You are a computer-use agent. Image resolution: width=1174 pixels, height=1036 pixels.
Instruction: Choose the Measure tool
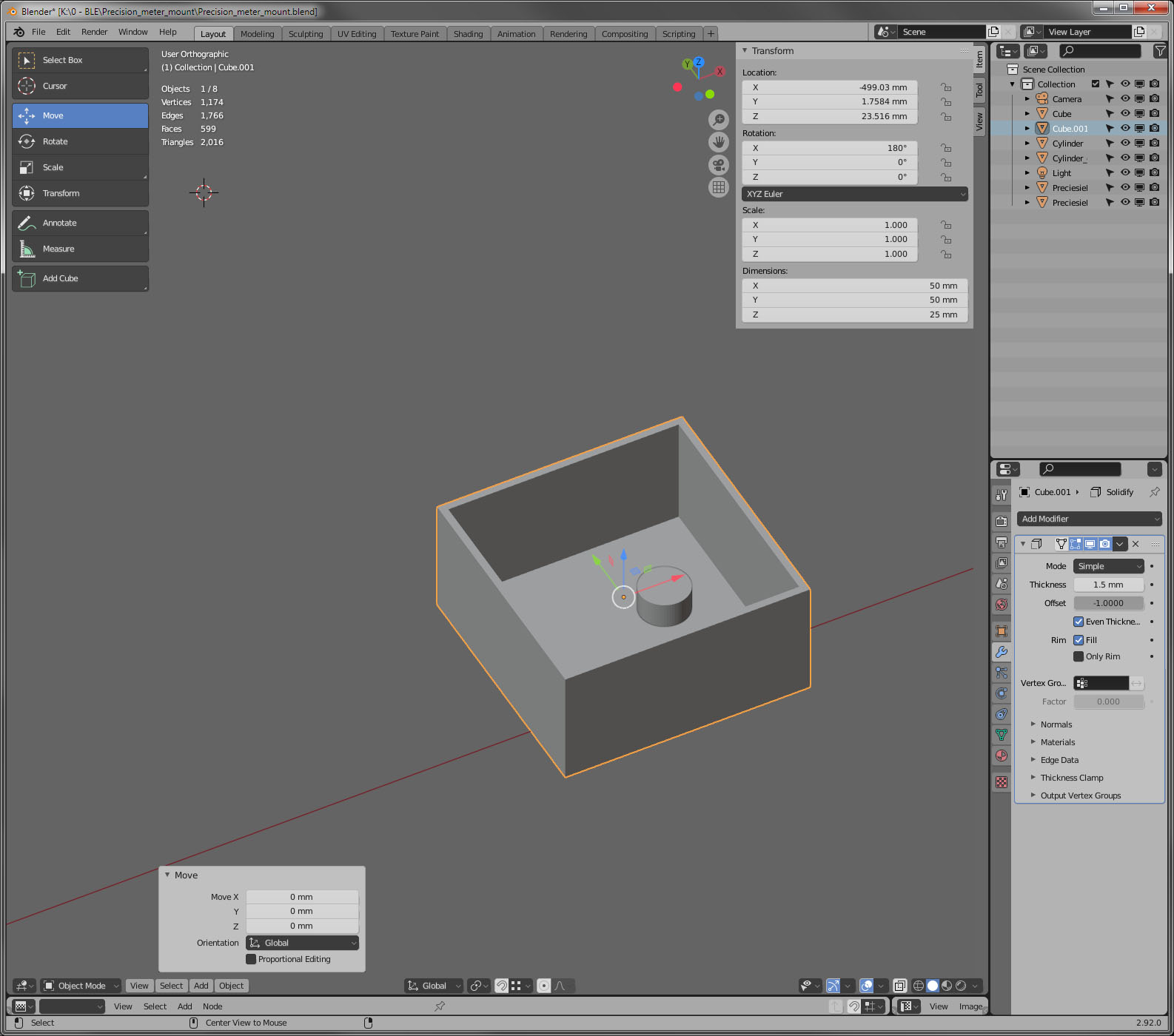(x=80, y=249)
